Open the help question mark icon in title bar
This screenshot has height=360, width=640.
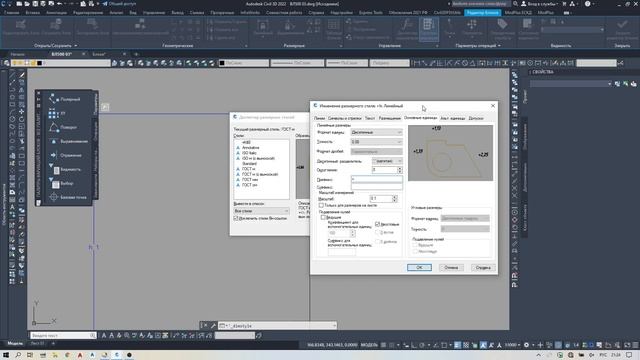pyautogui.click(x=587, y=4)
